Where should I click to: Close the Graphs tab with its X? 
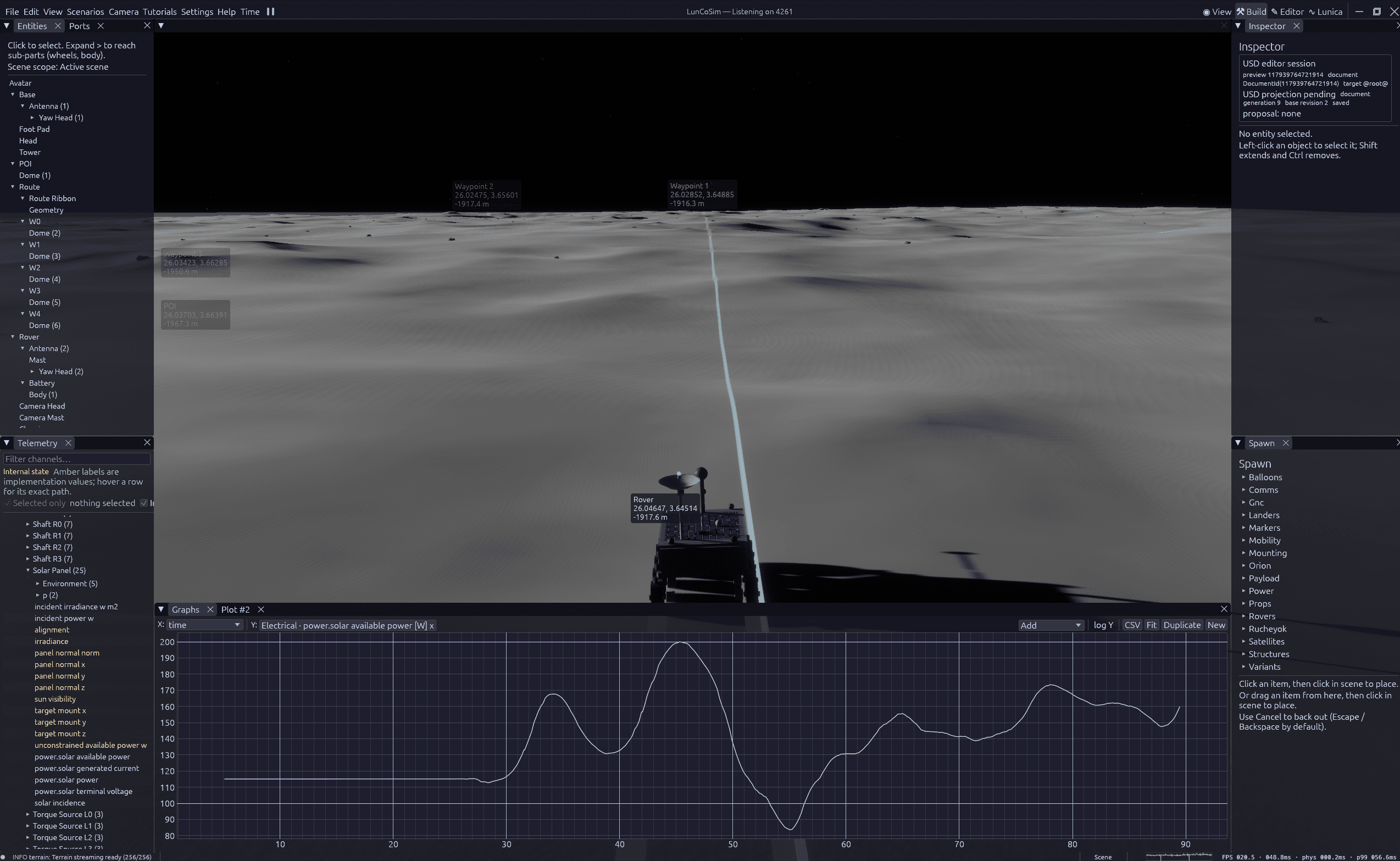(210, 609)
